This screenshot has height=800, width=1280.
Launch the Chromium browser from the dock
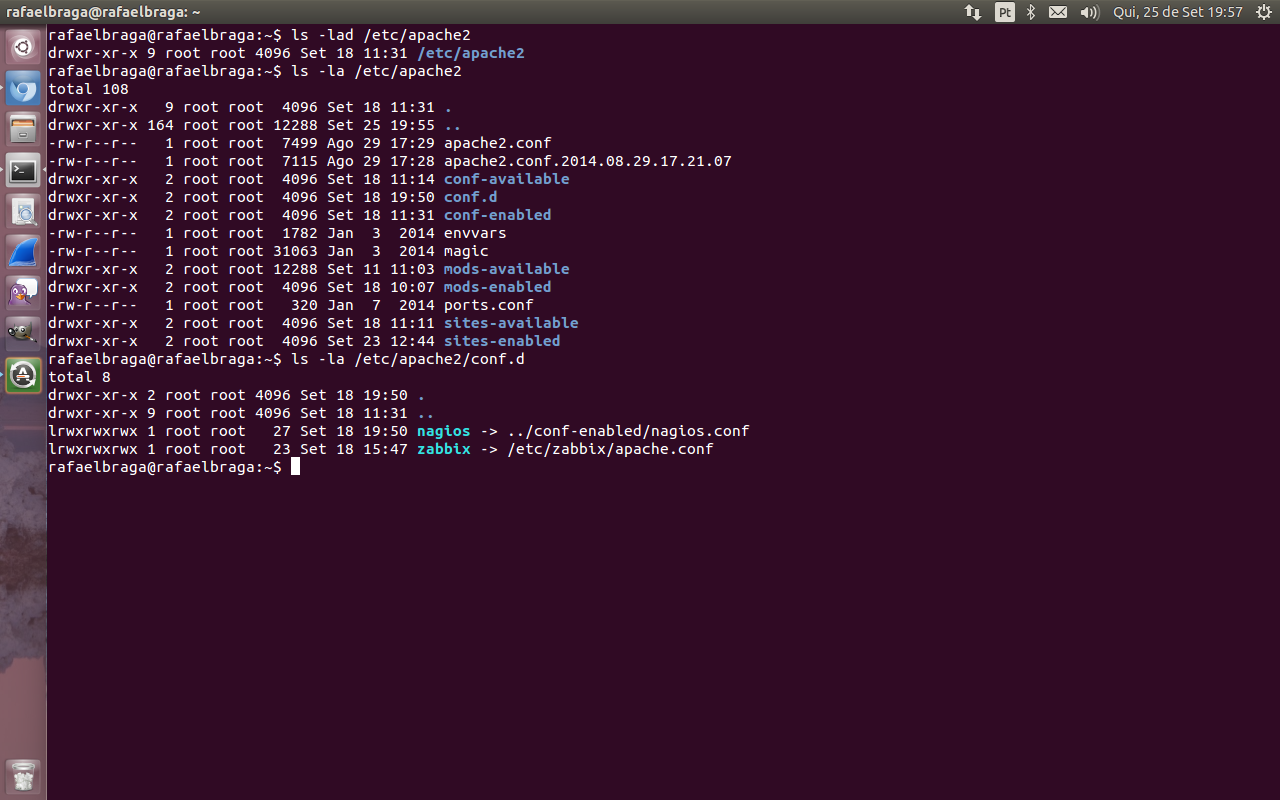[23, 89]
